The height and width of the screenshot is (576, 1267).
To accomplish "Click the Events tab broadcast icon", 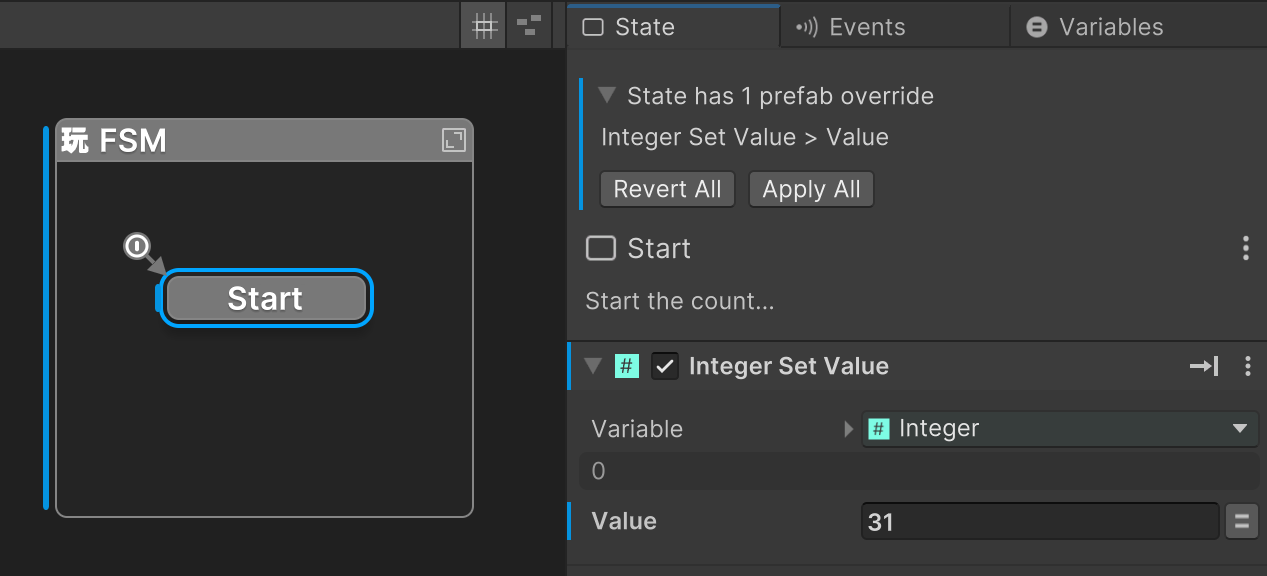I will [807, 27].
